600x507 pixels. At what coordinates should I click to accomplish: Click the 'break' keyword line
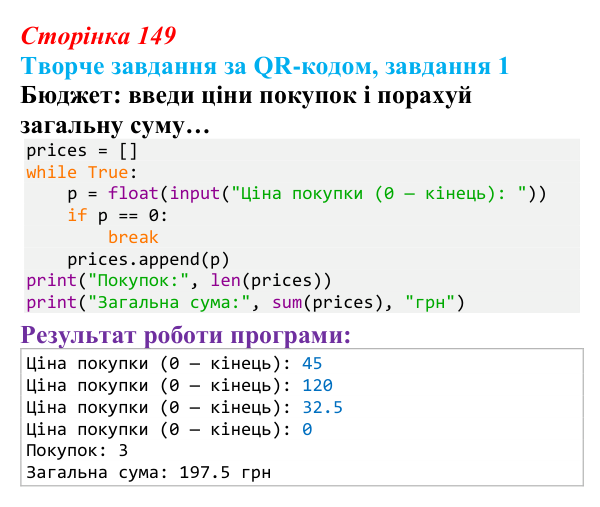(x=133, y=237)
